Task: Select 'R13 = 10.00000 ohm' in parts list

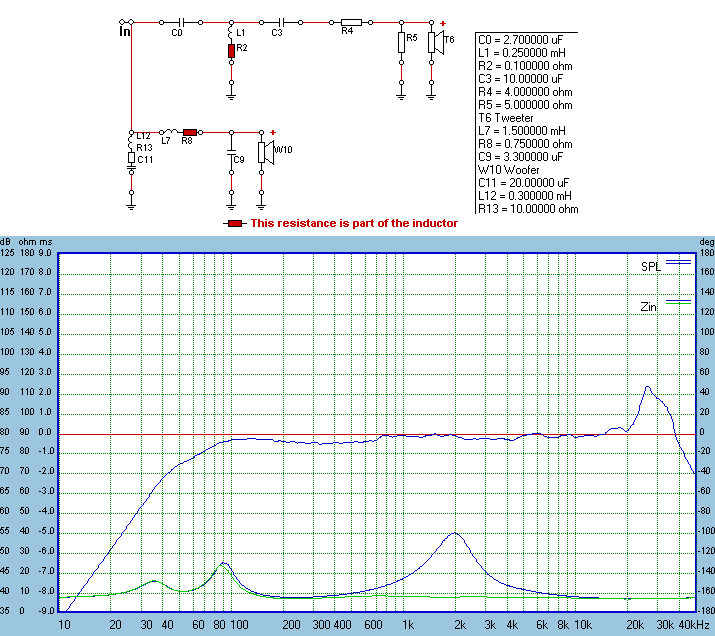Action: pos(529,209)
